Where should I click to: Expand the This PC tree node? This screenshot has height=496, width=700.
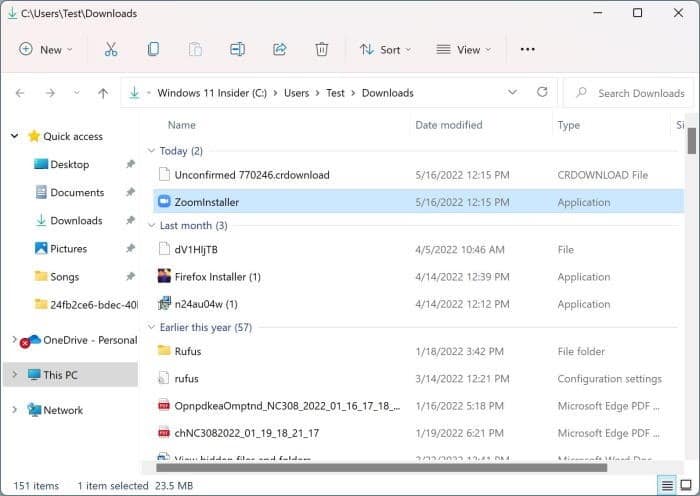click(x=14, y=374)
